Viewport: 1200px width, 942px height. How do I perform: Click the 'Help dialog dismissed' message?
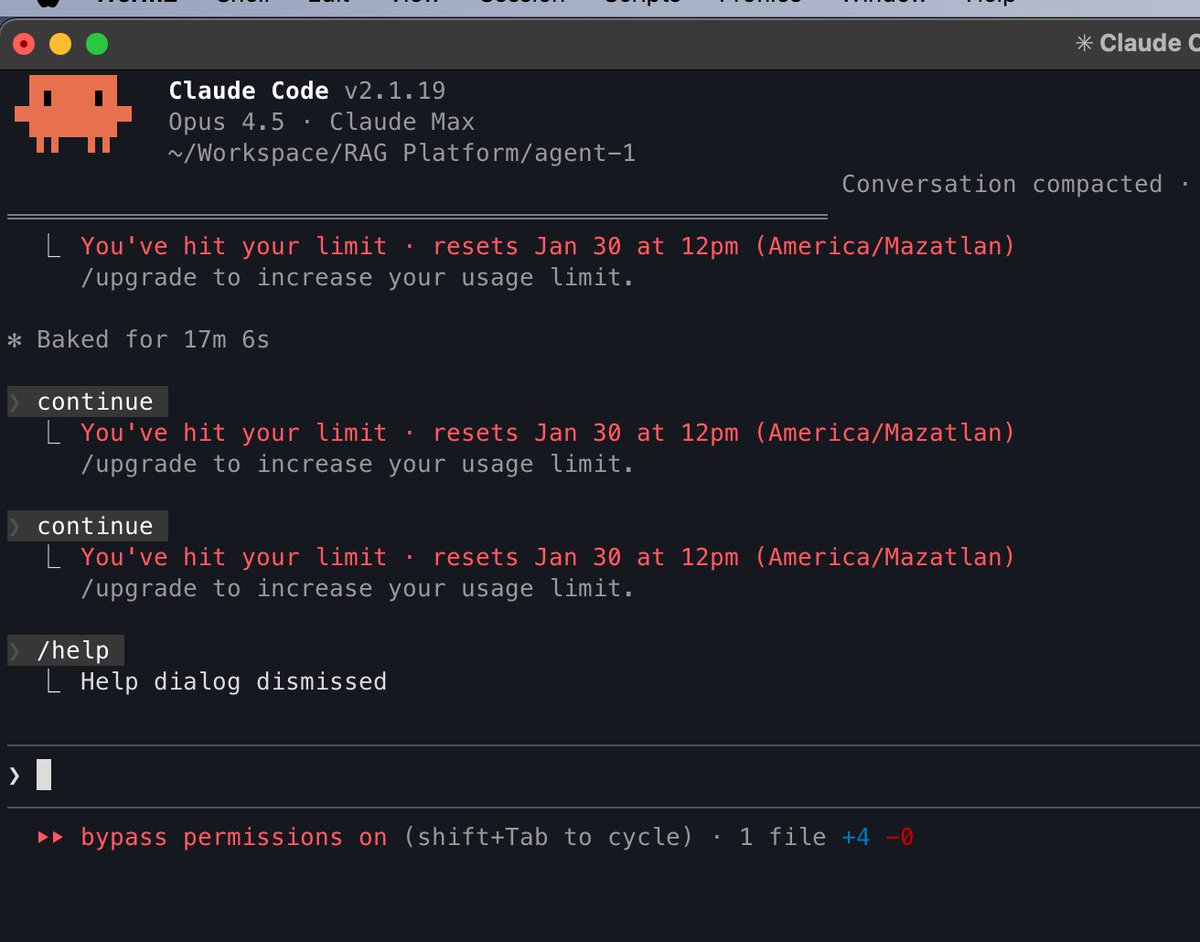234,682
